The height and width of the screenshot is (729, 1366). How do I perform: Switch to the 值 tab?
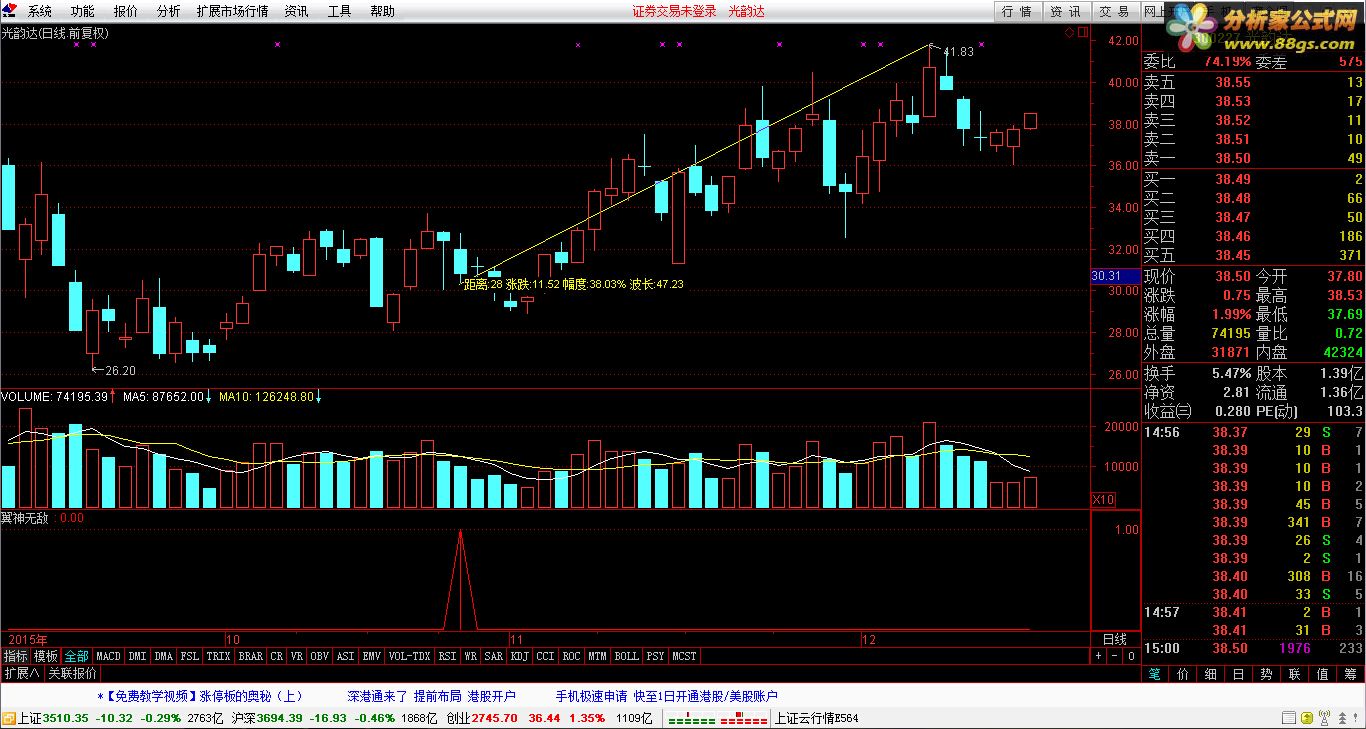tap(1322, 675)
